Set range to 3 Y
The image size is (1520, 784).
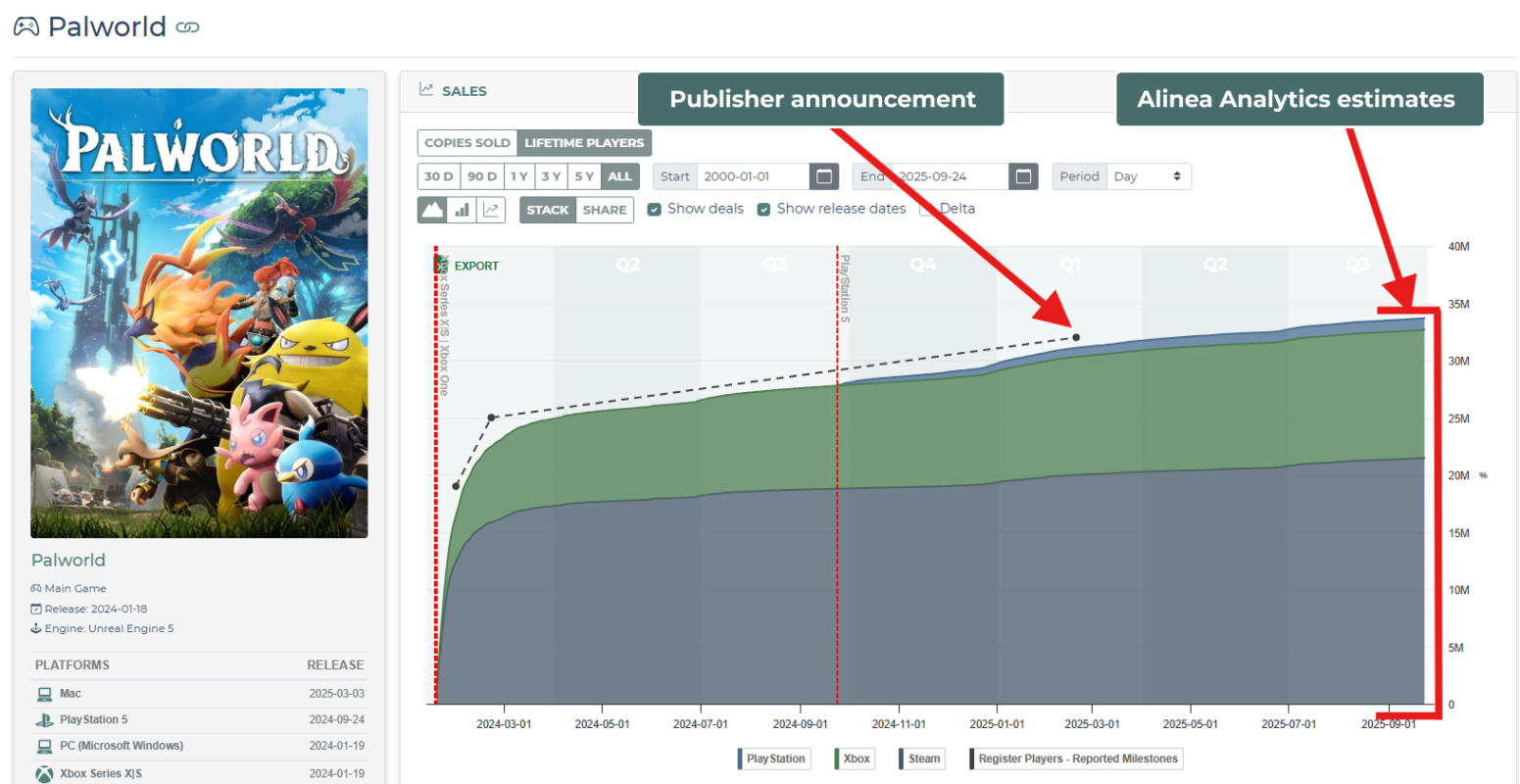(552, 176)
